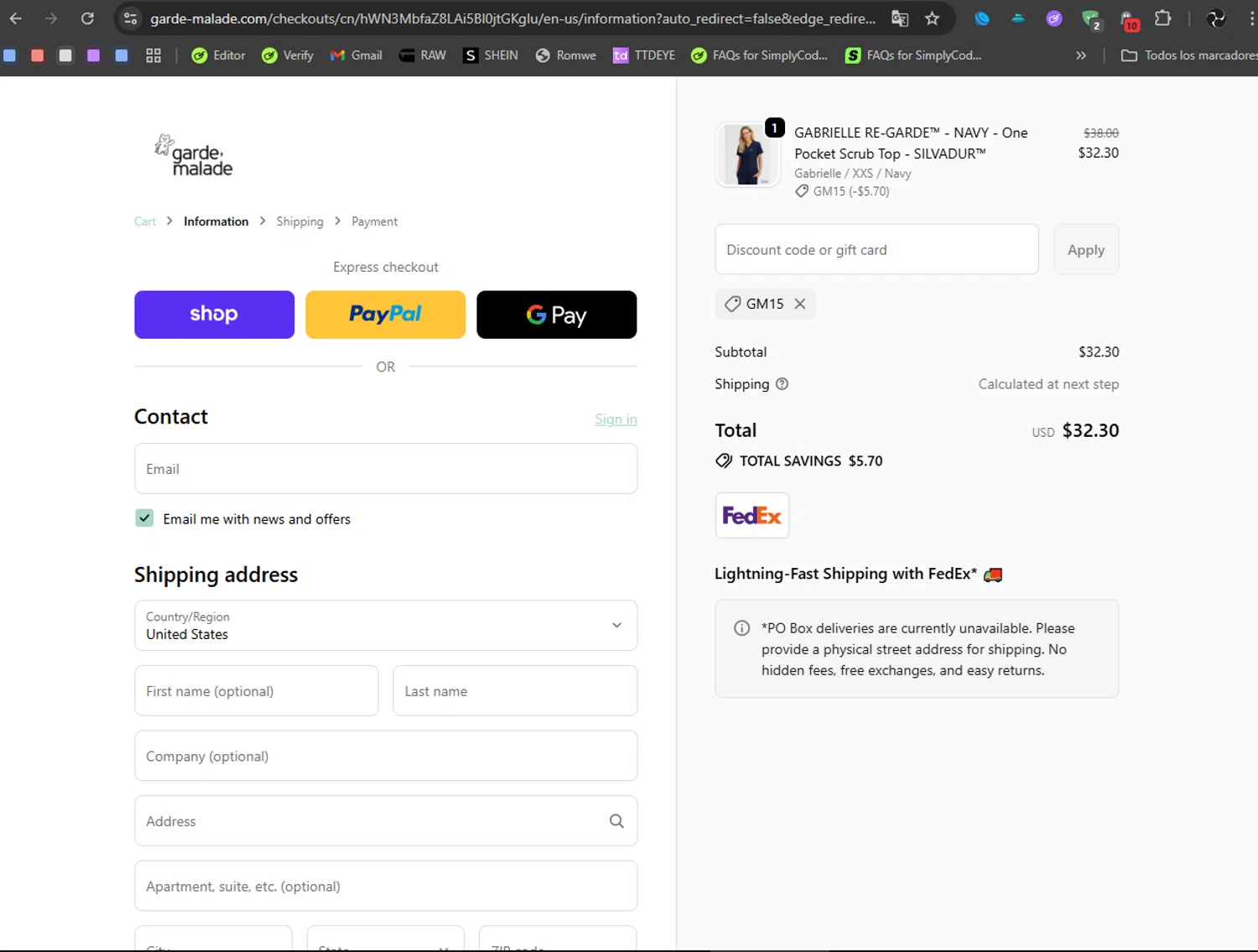Open the purple circular extension icon

[x=1054, y=18]
